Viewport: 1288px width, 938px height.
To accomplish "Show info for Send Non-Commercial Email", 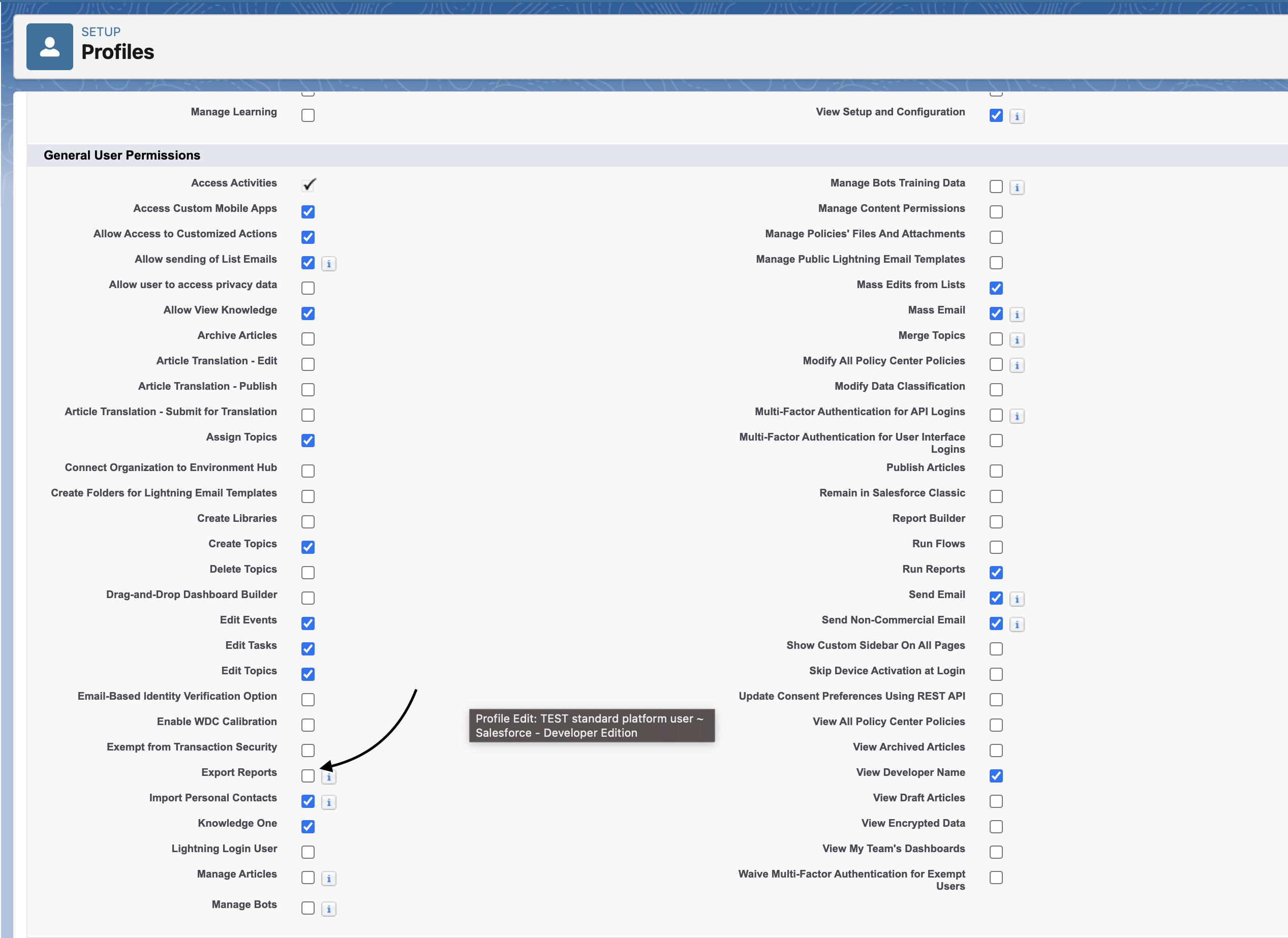I will click(x=1017, y=624).
